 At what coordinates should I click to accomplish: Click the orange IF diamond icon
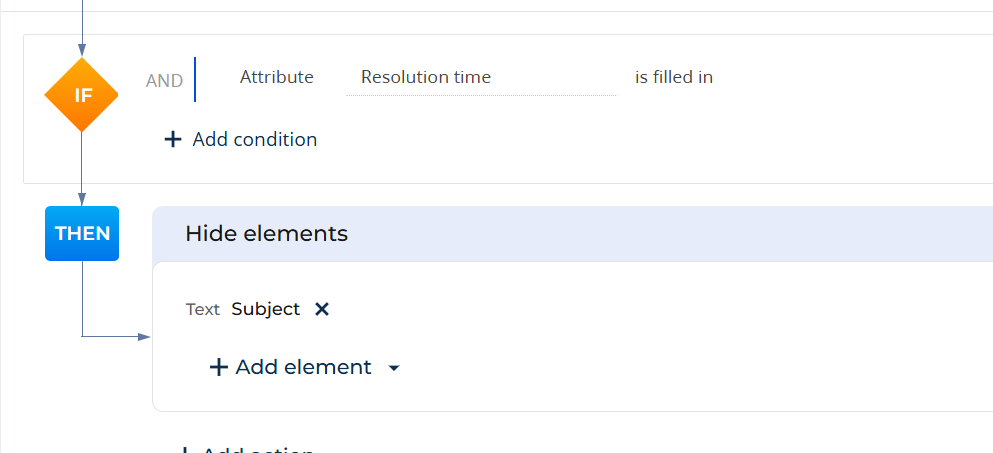coord(82,95)
